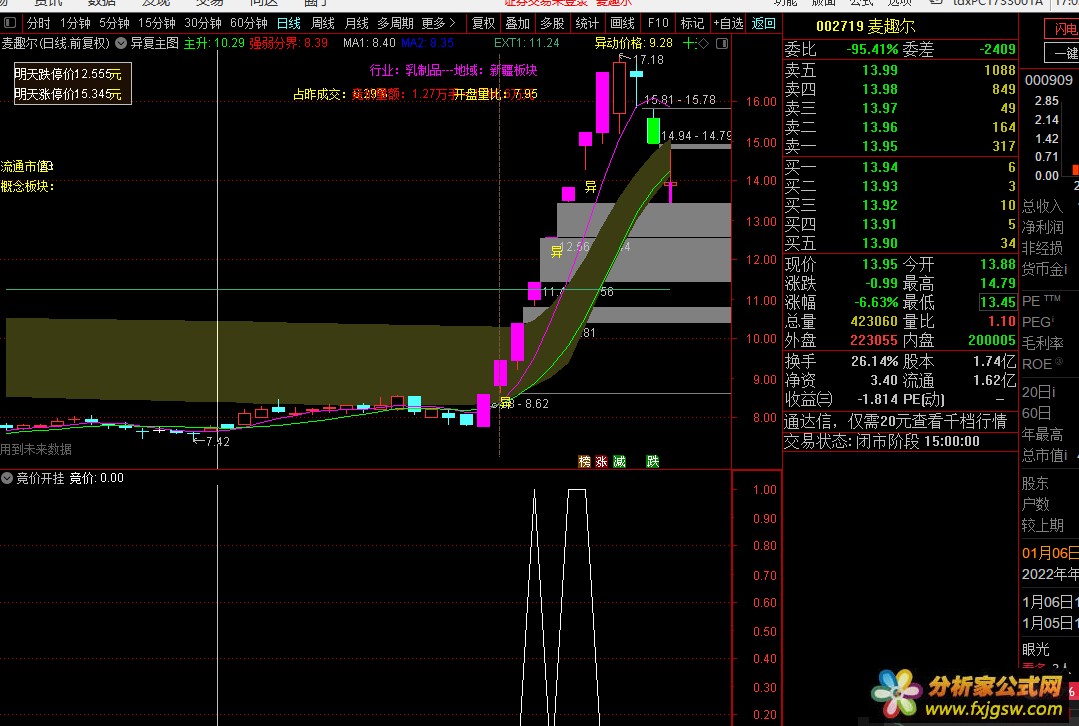This screenshot has height=726, width=1079.
Task: Click the diamond icon in chart header
Action: click(x=703, y=43)
